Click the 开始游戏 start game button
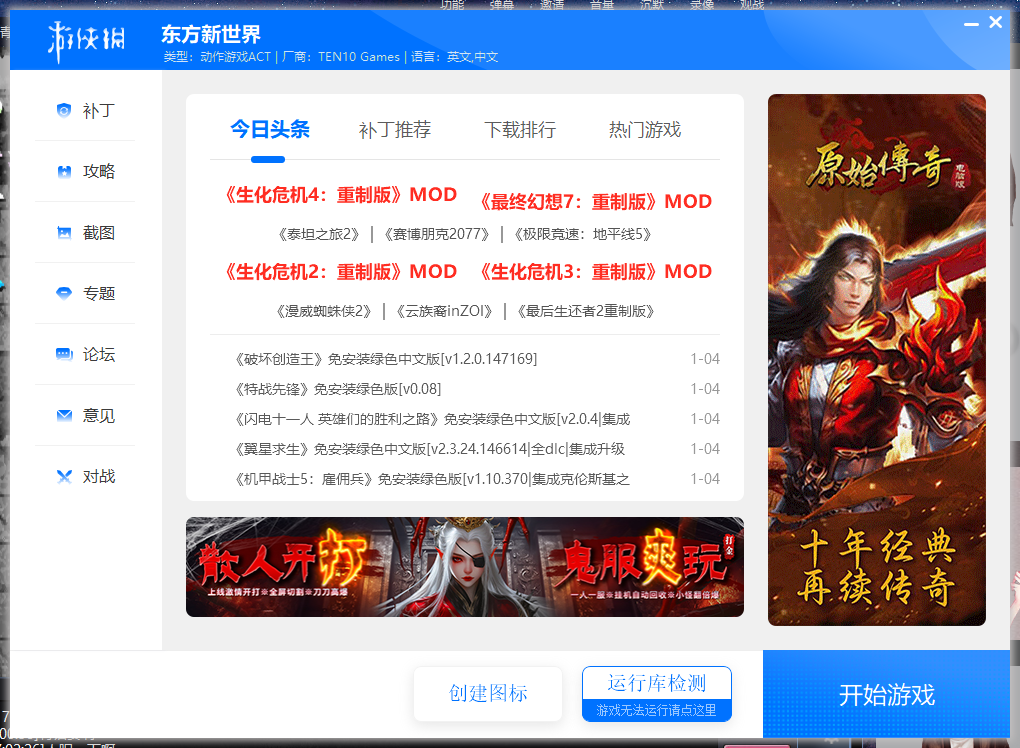The width and height of the screenshot is (1020, 748). [886, 695]
